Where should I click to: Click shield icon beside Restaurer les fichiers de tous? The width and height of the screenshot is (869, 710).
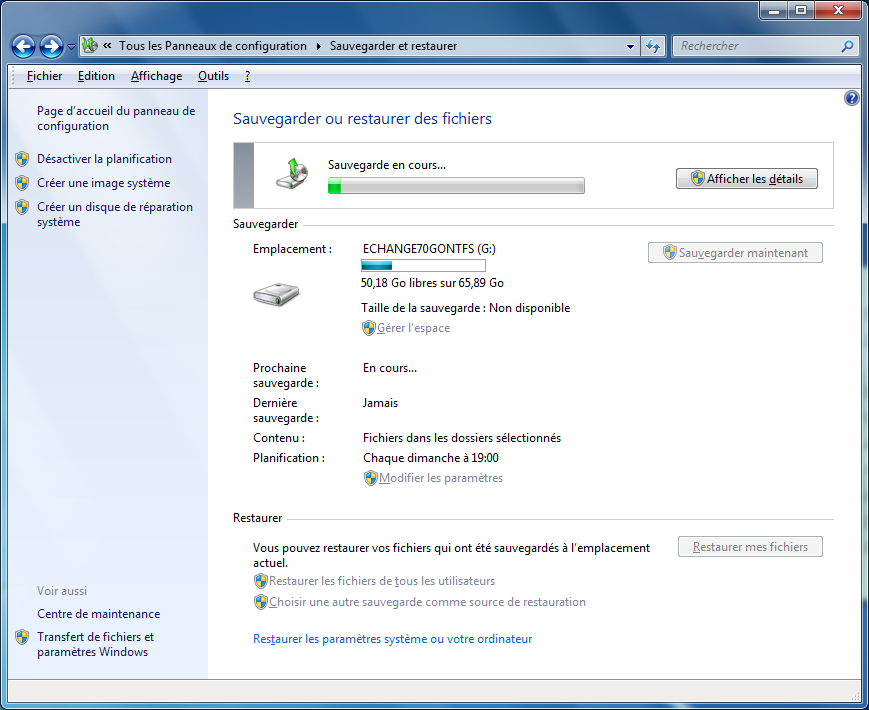[260, 581]
